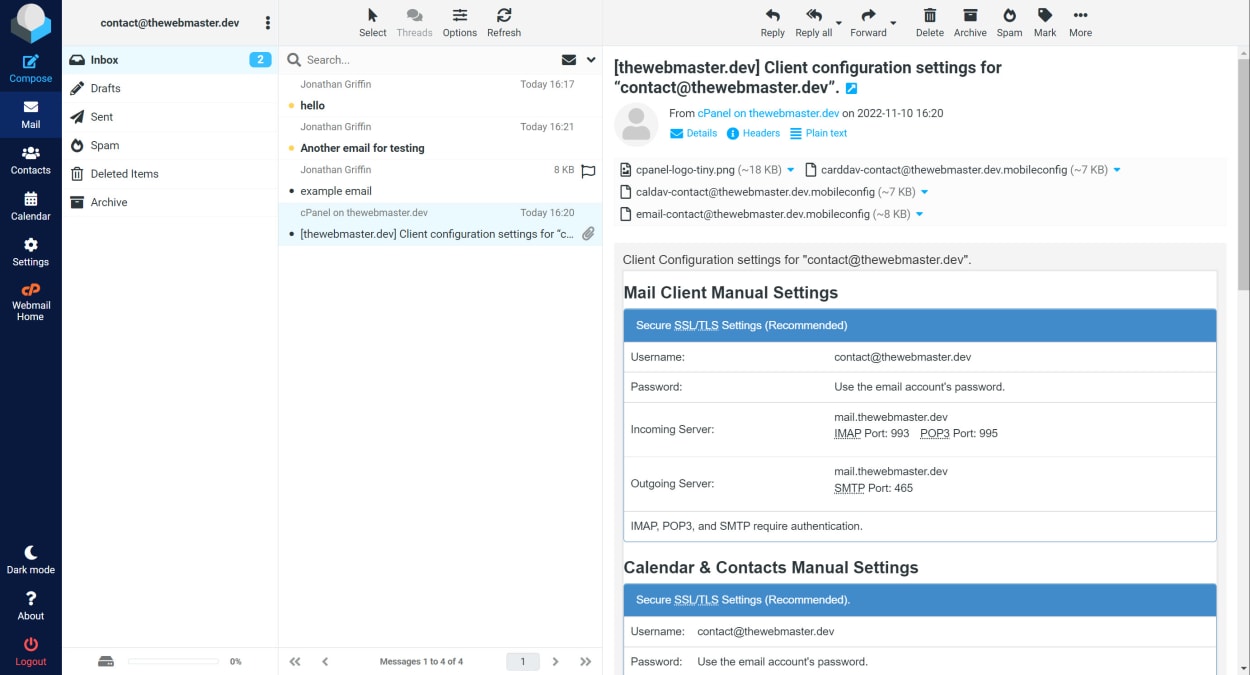Open the Contacts section

click(31, 160)
